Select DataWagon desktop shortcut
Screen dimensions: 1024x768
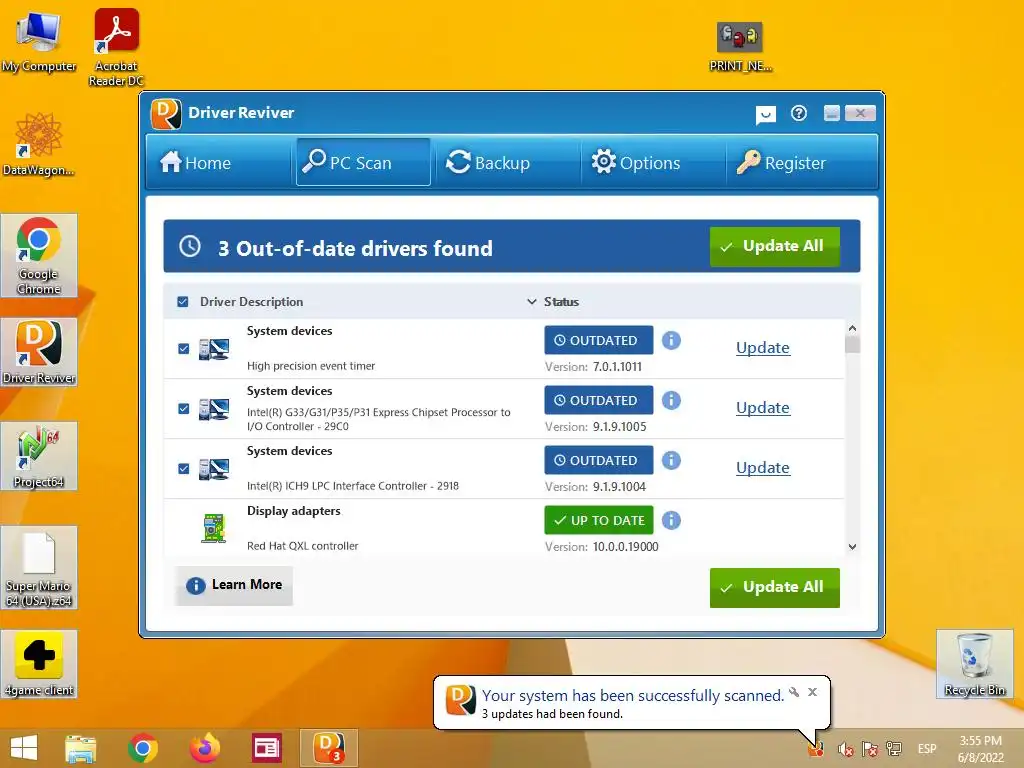point(39,144)
